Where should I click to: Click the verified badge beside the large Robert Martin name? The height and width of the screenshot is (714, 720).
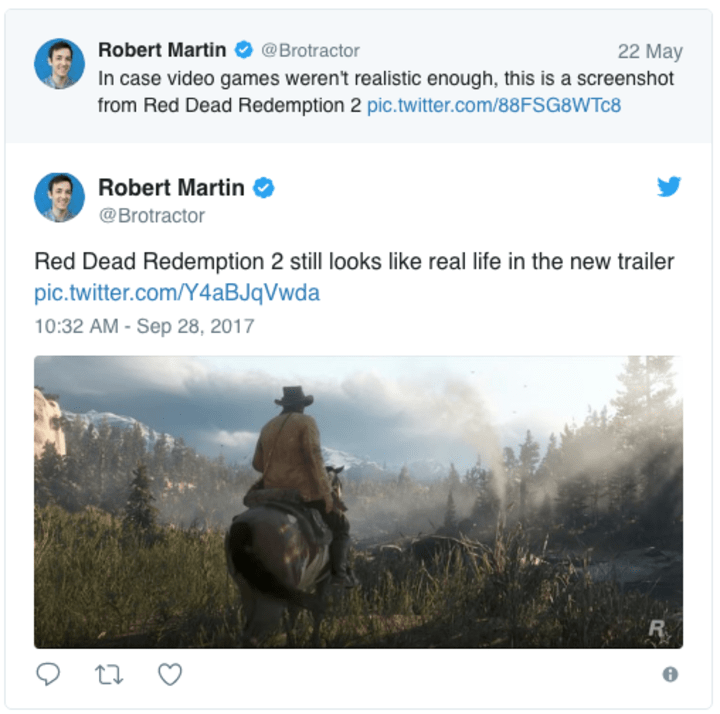[x=264, y=187]
